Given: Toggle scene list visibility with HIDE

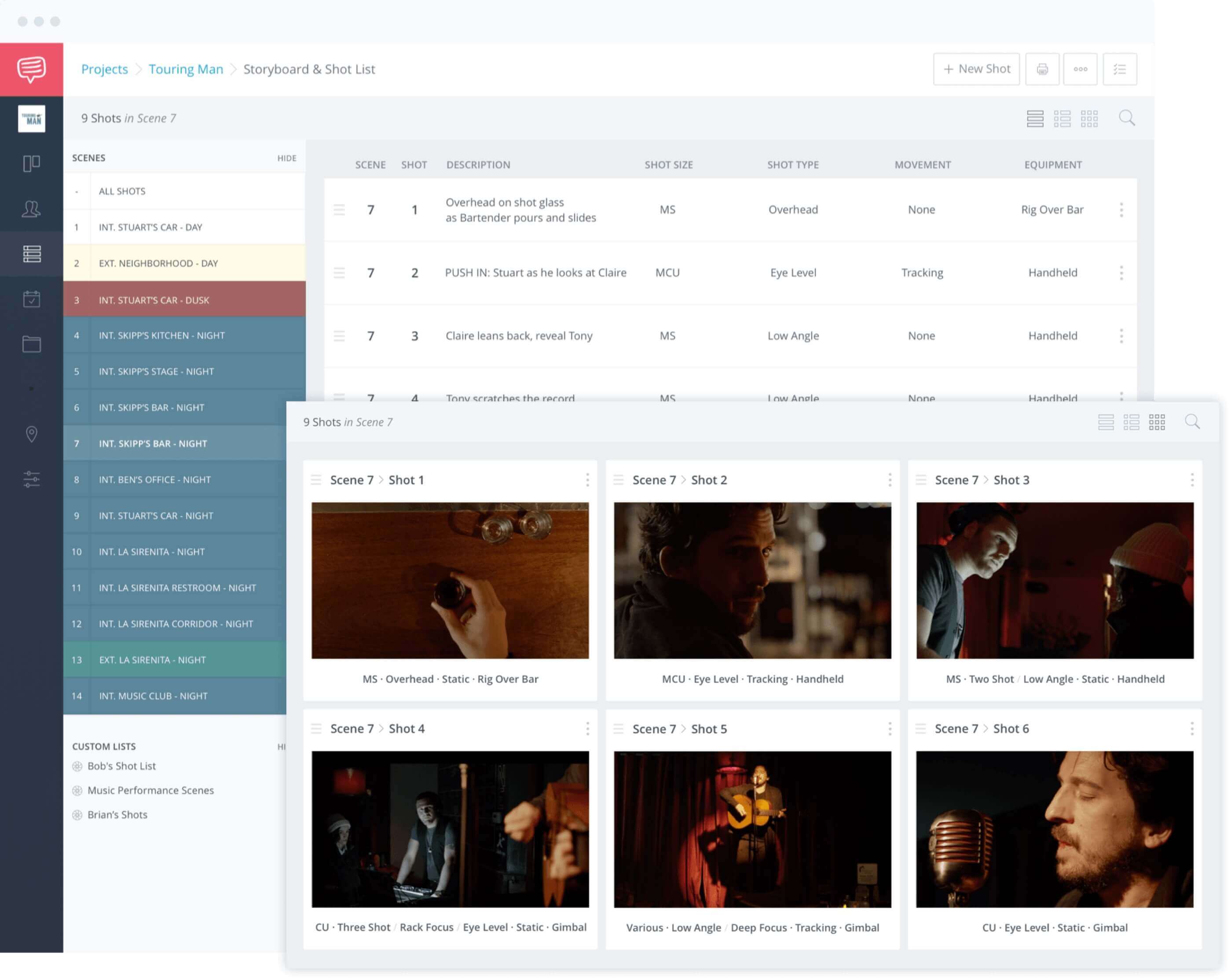Looking at the screenshot, I should pos(287,157).
